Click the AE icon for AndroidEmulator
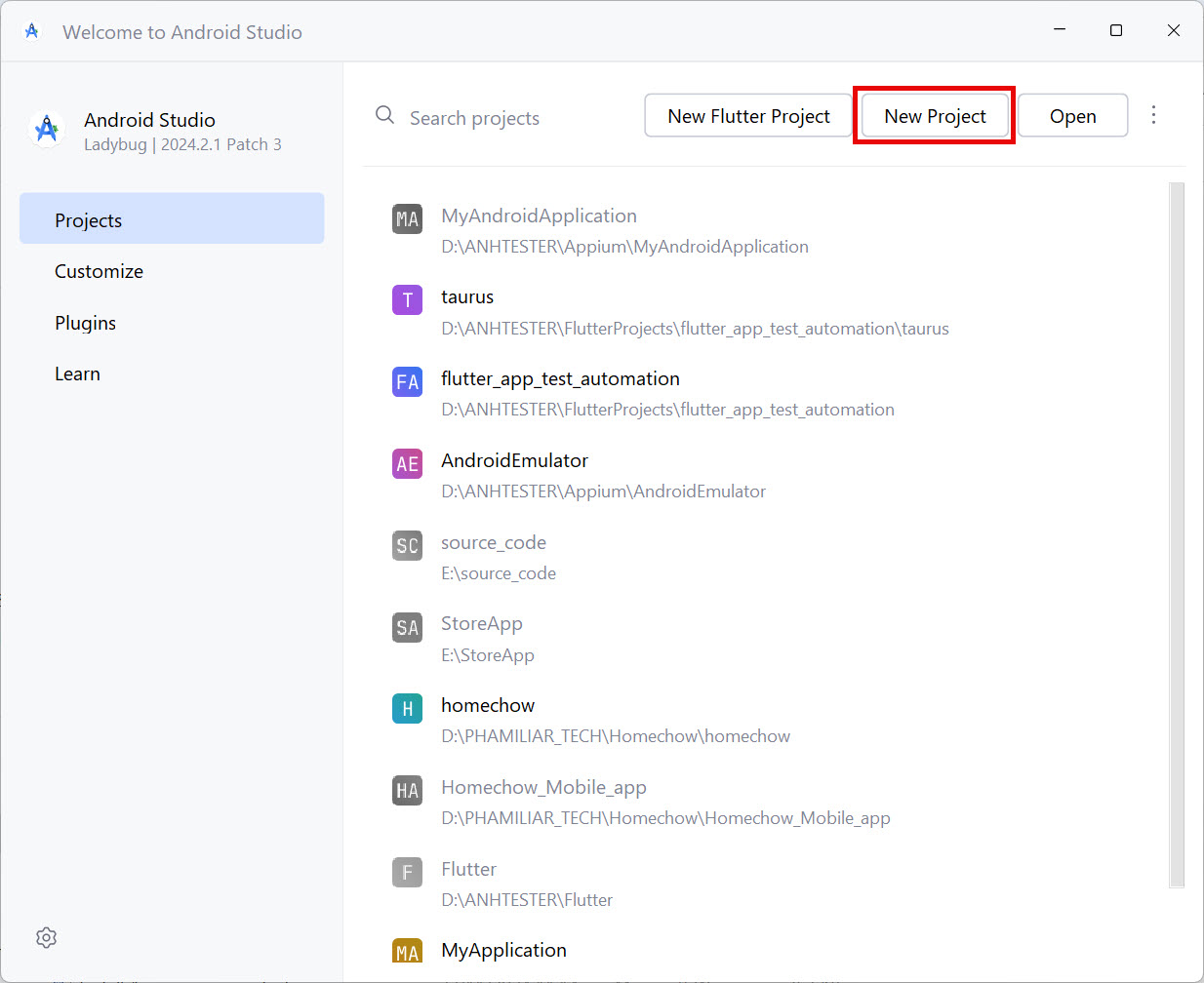The width and height of the screenshot is (1204, 983). [407, 463]
